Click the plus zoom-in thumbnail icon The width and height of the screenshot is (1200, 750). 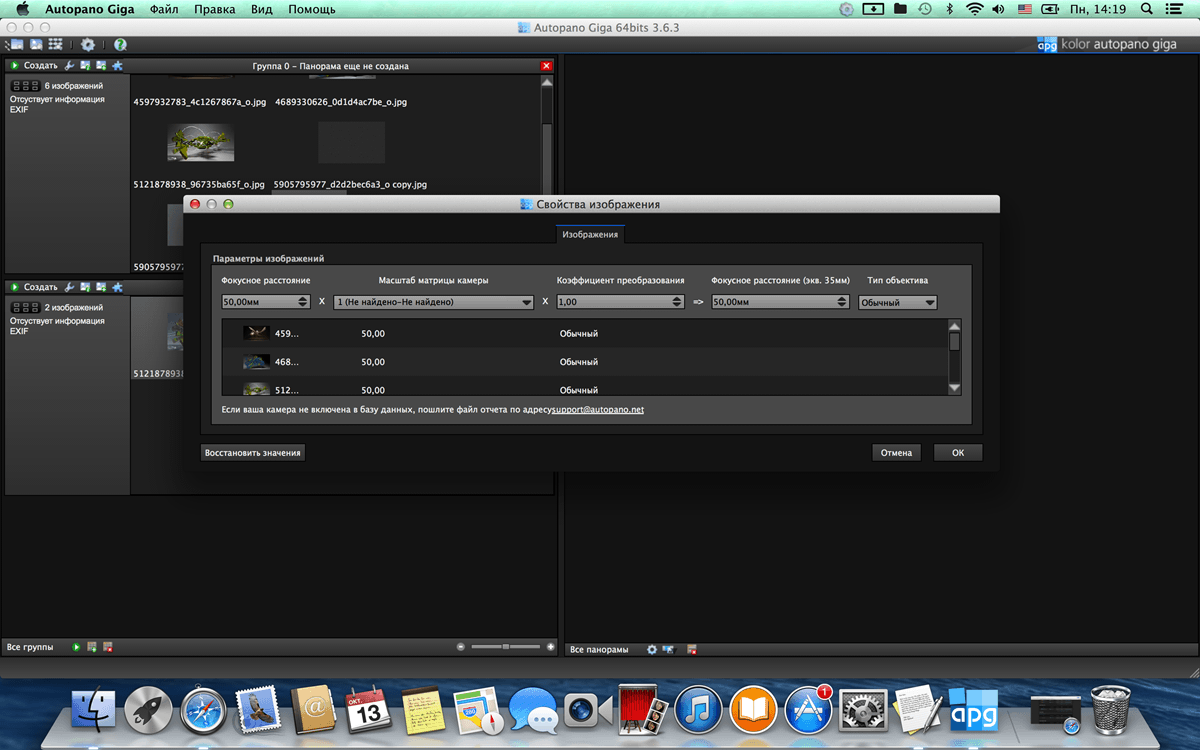(550, 647)
